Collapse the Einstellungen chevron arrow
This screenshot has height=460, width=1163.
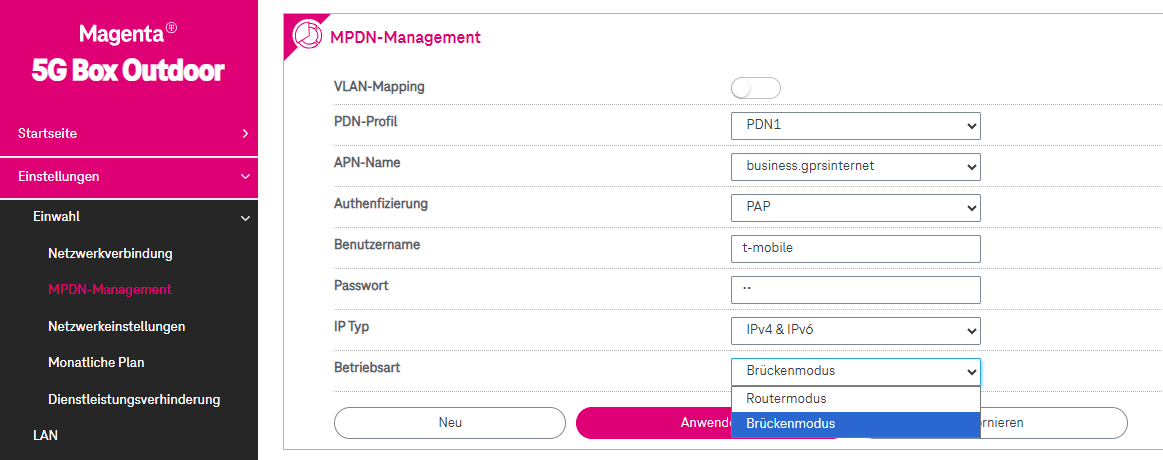tap(246, 177)
